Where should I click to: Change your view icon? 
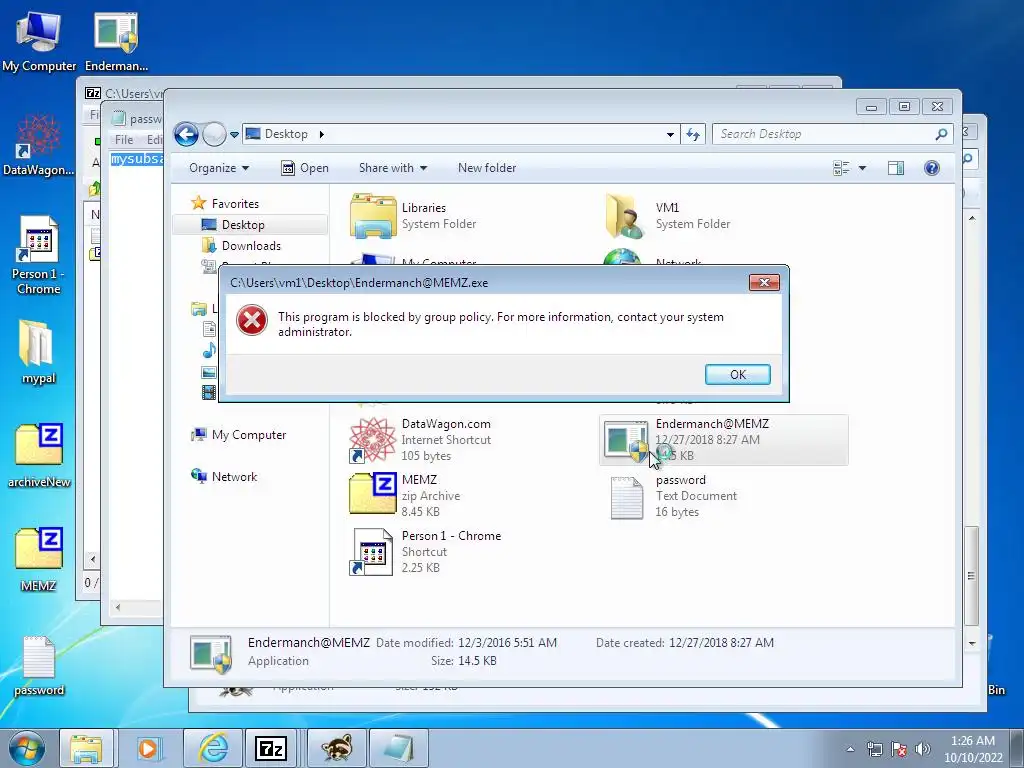click(x=841, y=168)
